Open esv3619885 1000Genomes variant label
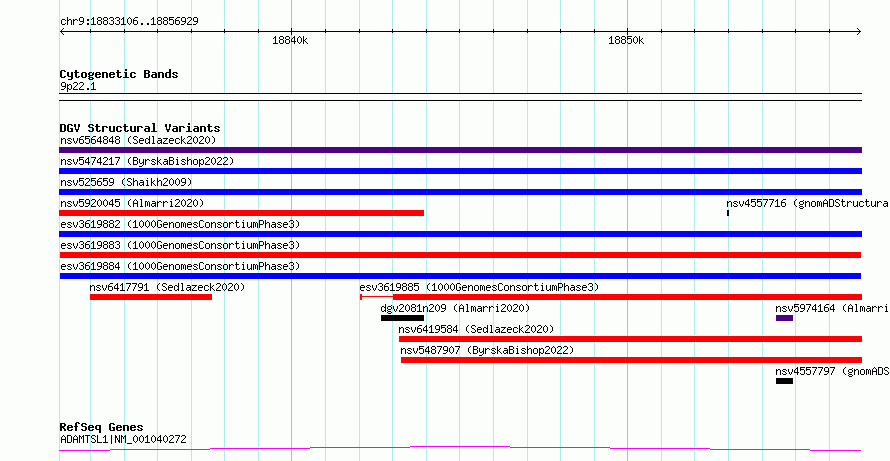The height and width of the screenshot is (461, 890). tap(479, 287)
